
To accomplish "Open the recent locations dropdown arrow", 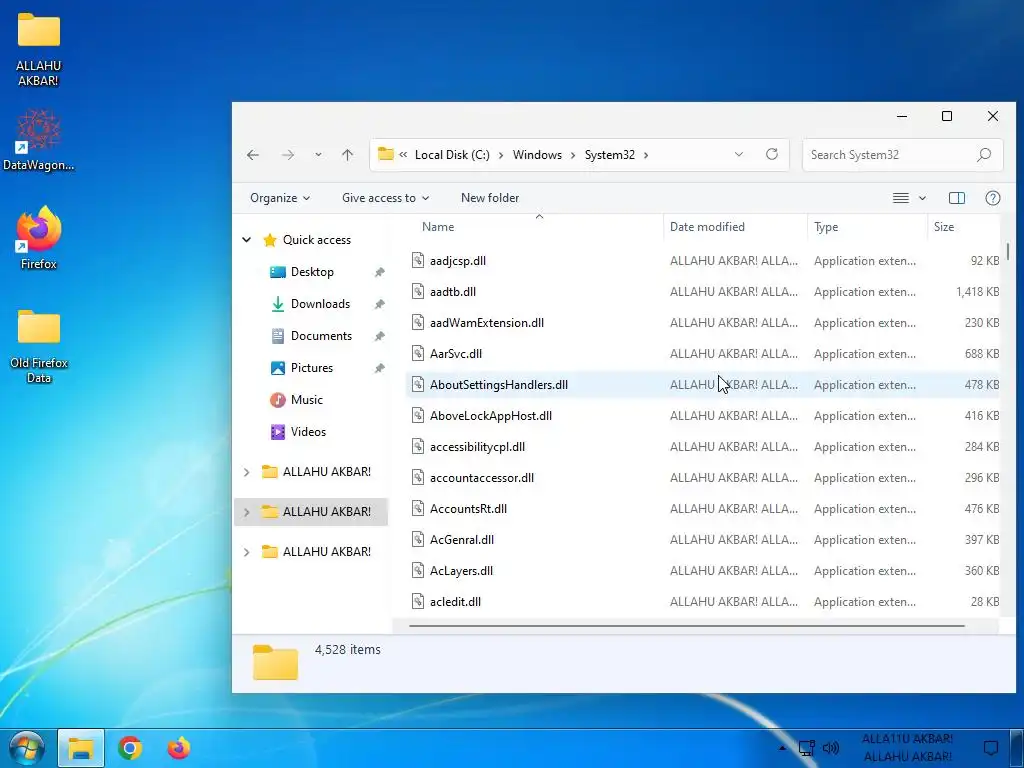I will tap(318, 155).
